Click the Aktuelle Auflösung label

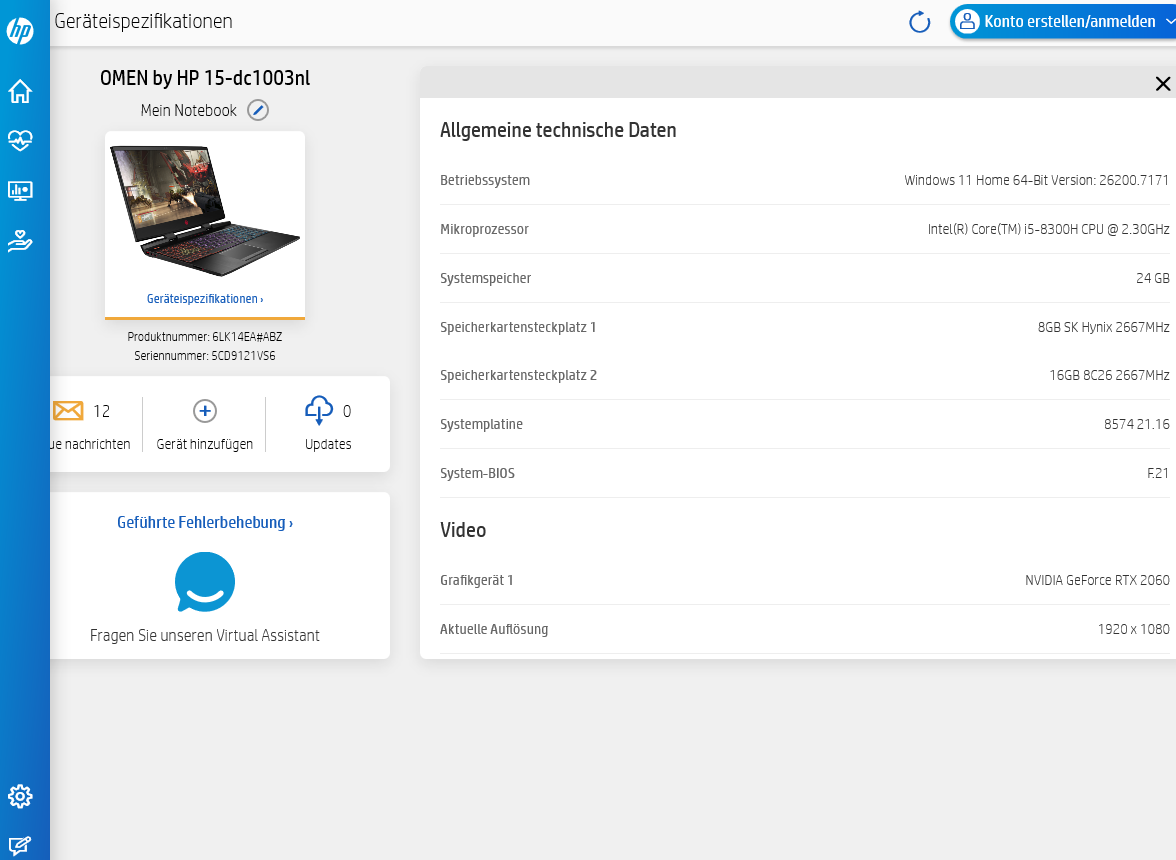pos(494,629)
